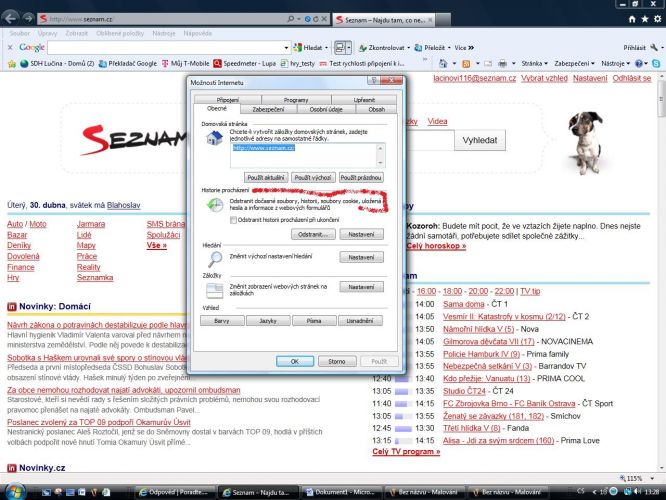The height and width of the screenshot is (500, 666).
Task: Click Nastavení button in the Hledání section
Action: point(361,257)
